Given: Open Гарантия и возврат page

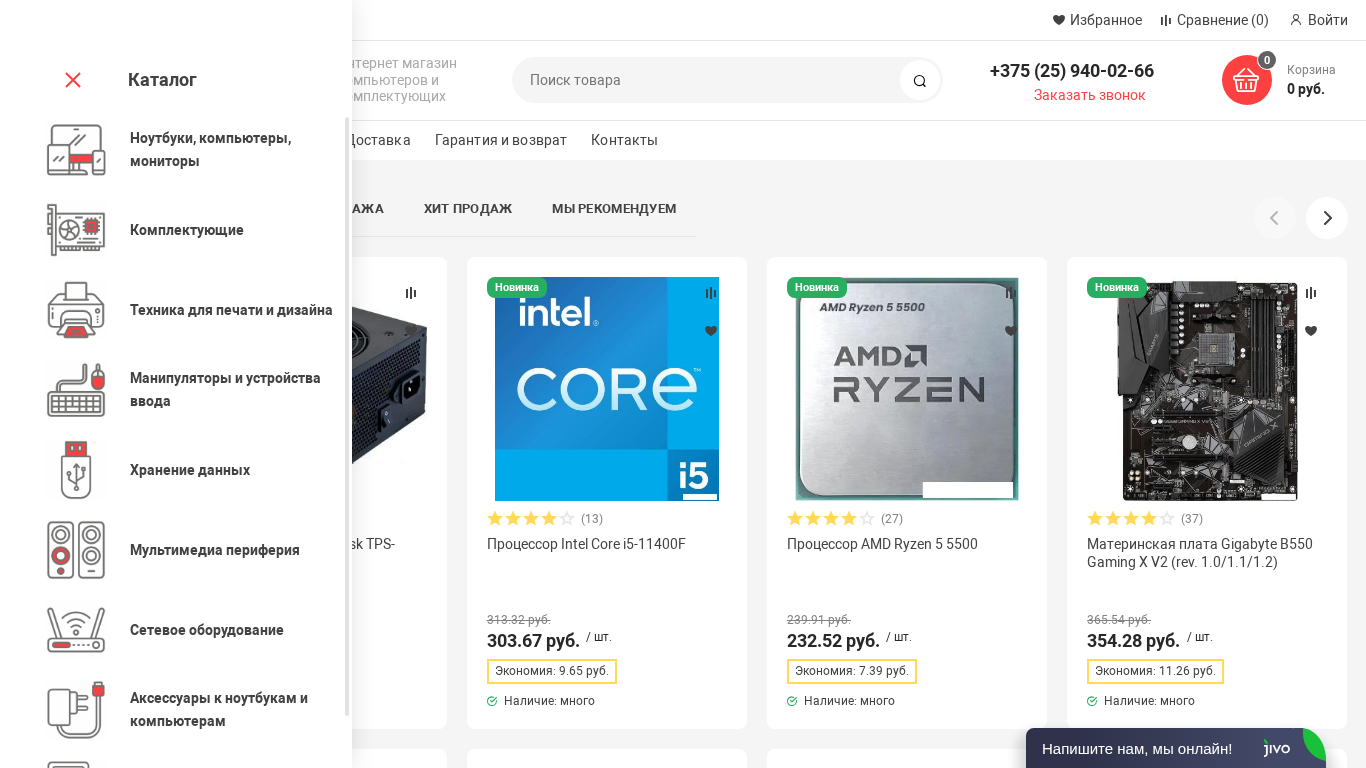Looking at the screenshot, I should click(x=500, y=140).
